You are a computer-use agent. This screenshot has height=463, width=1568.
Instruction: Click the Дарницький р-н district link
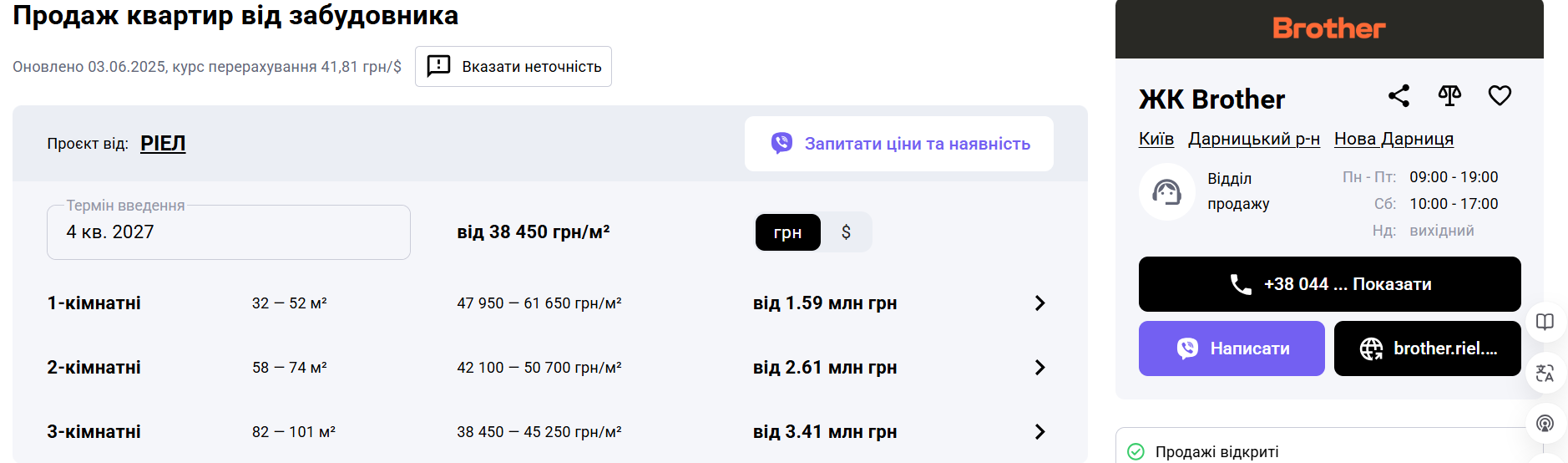click(x=1253, y=139)
